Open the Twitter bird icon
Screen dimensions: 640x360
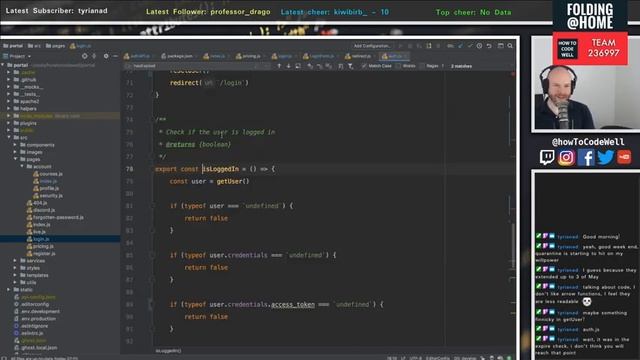click(x=605, y=157)
